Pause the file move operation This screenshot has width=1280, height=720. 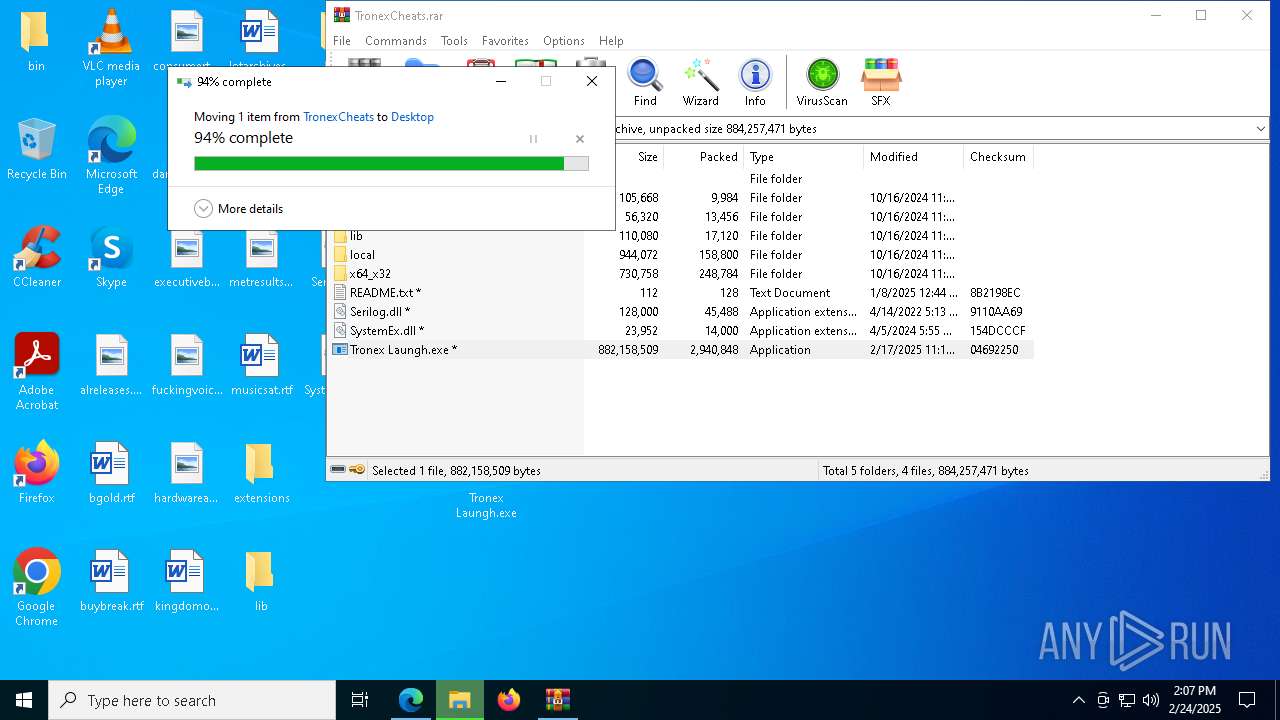pyautogui.click(x=533, y=139)
